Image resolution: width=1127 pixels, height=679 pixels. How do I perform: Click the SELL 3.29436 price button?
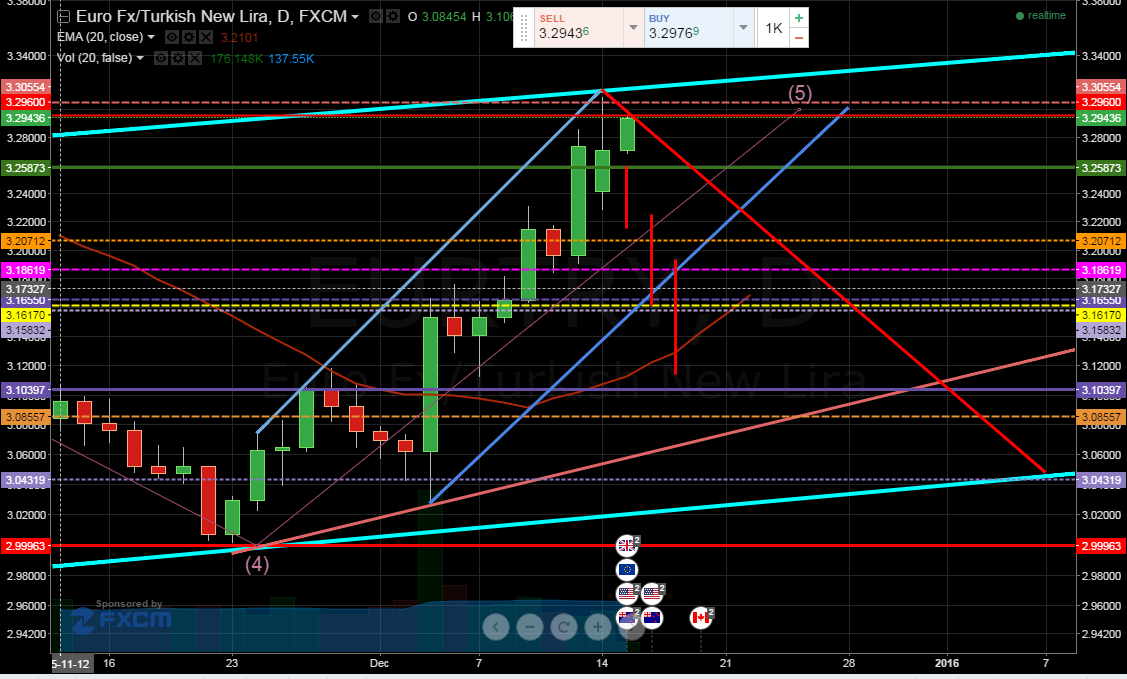click(579, 28)
